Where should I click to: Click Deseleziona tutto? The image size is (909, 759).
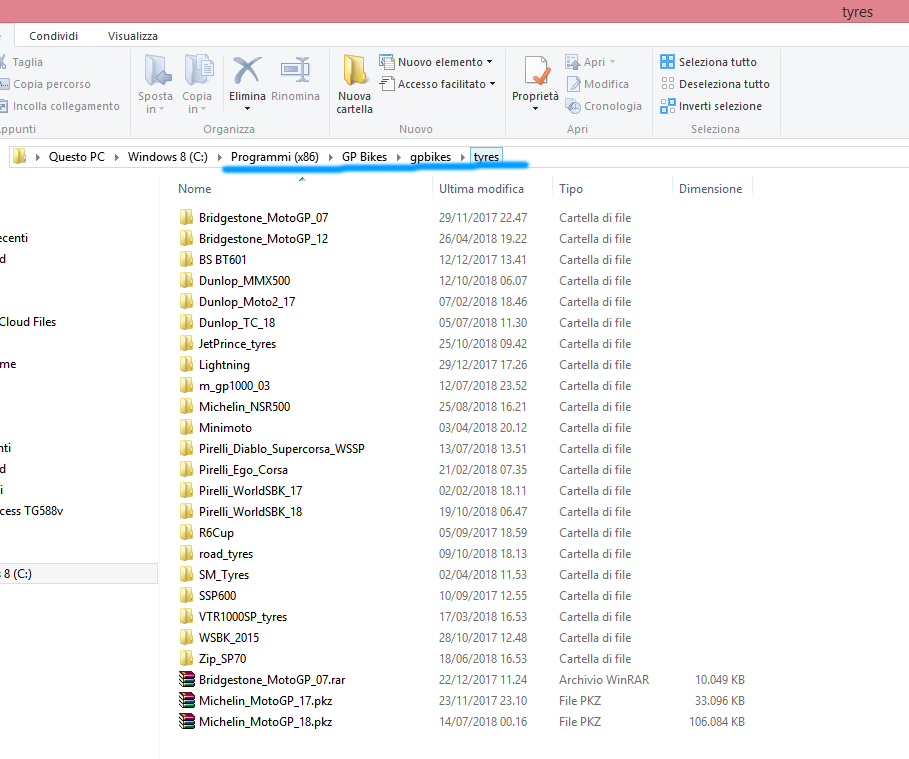tap(715, 83)
